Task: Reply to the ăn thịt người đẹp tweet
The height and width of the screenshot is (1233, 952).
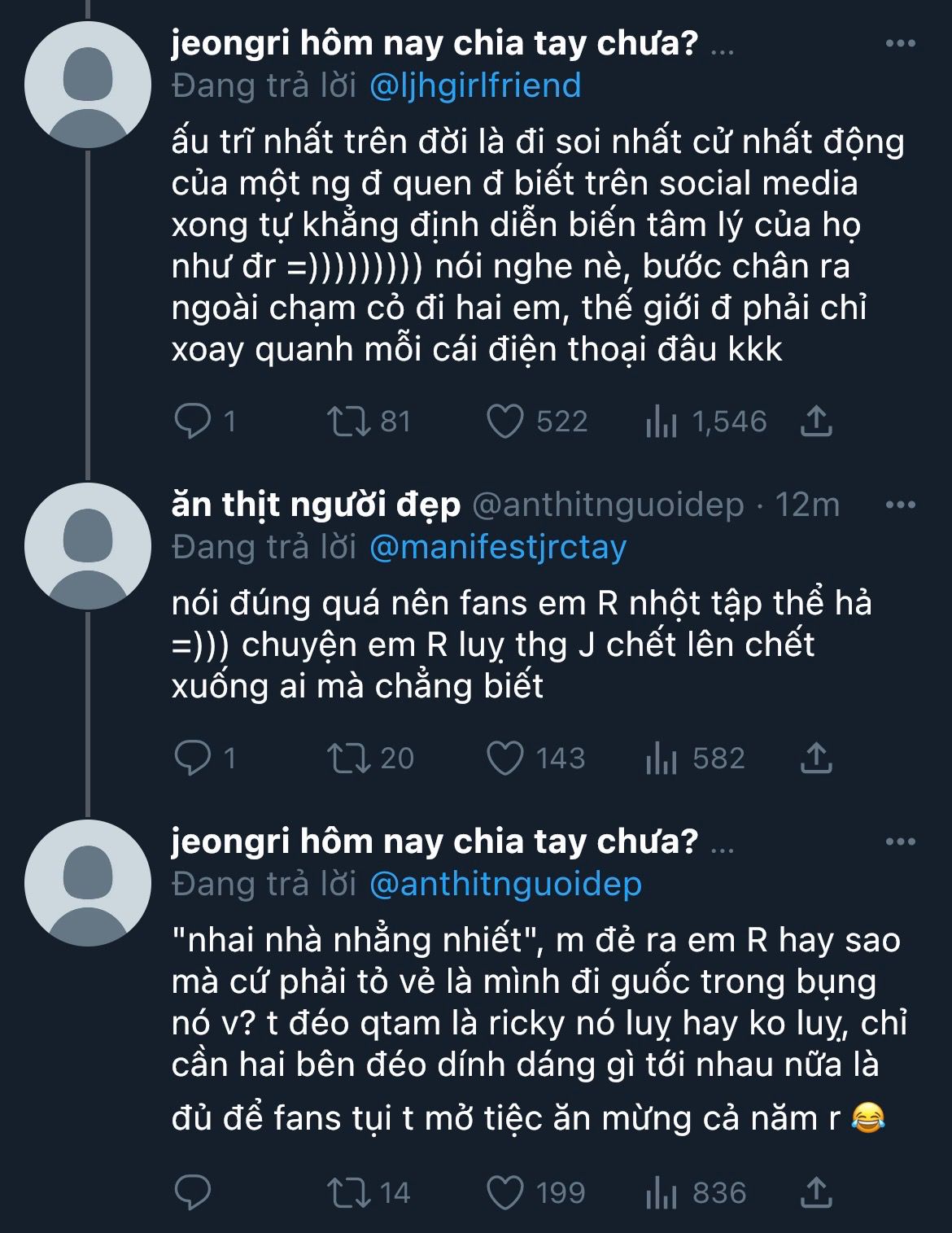Action: click(x=193, y=759)
